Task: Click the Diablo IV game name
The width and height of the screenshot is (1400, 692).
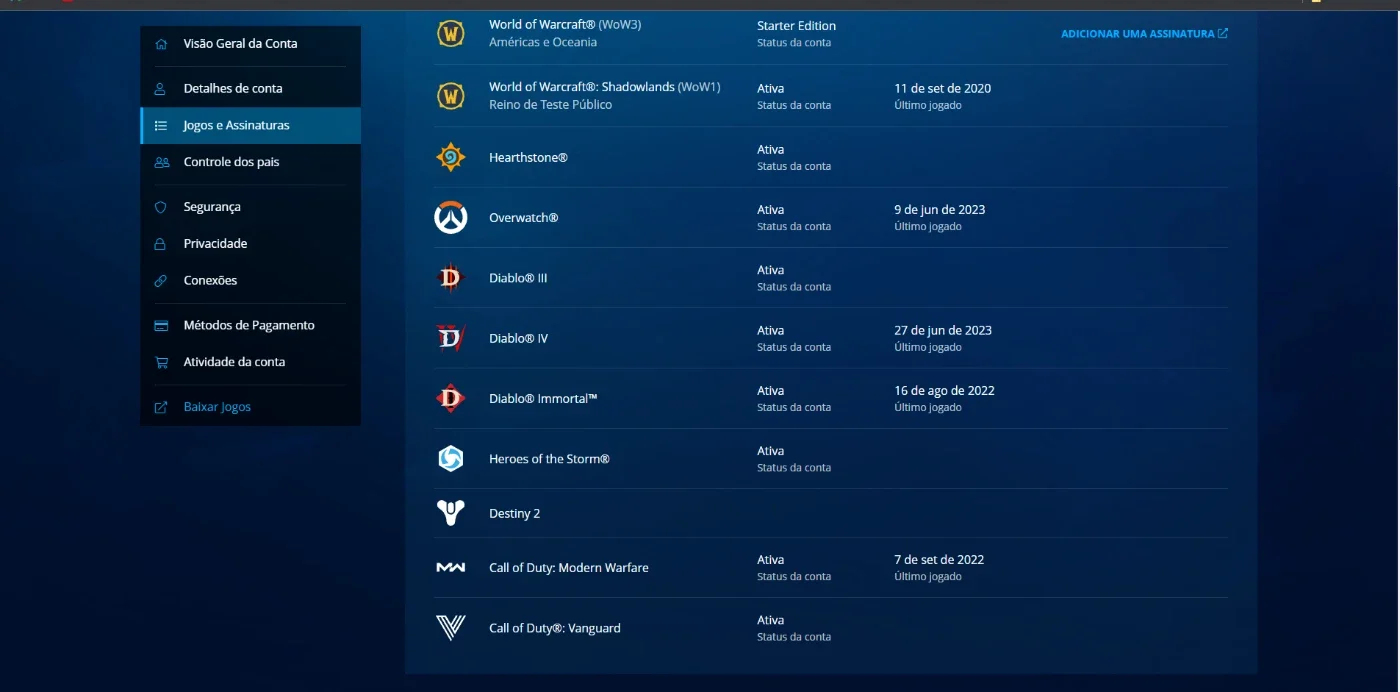Action: [x=518, y=339]
